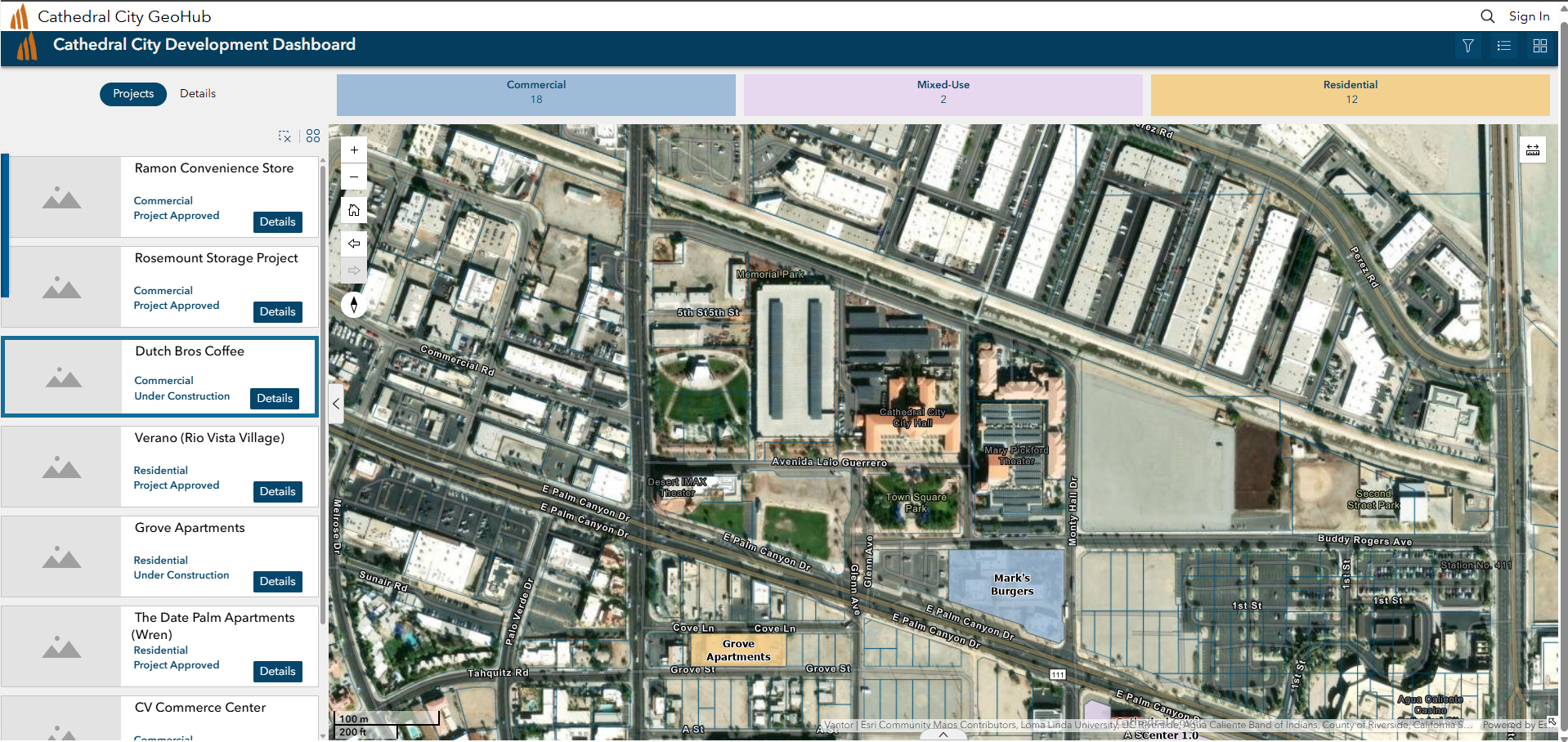Open the map measure tool
Viewport: 1568px width, 742px height.
pyautogui.click(x=1533, y=150)
